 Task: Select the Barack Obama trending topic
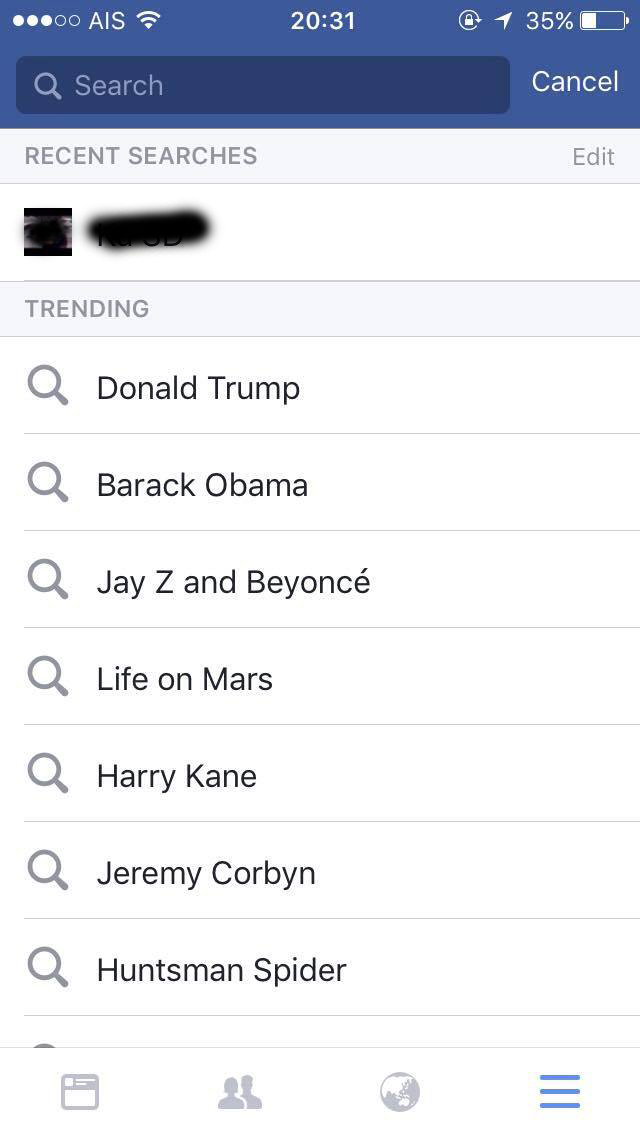202,485
